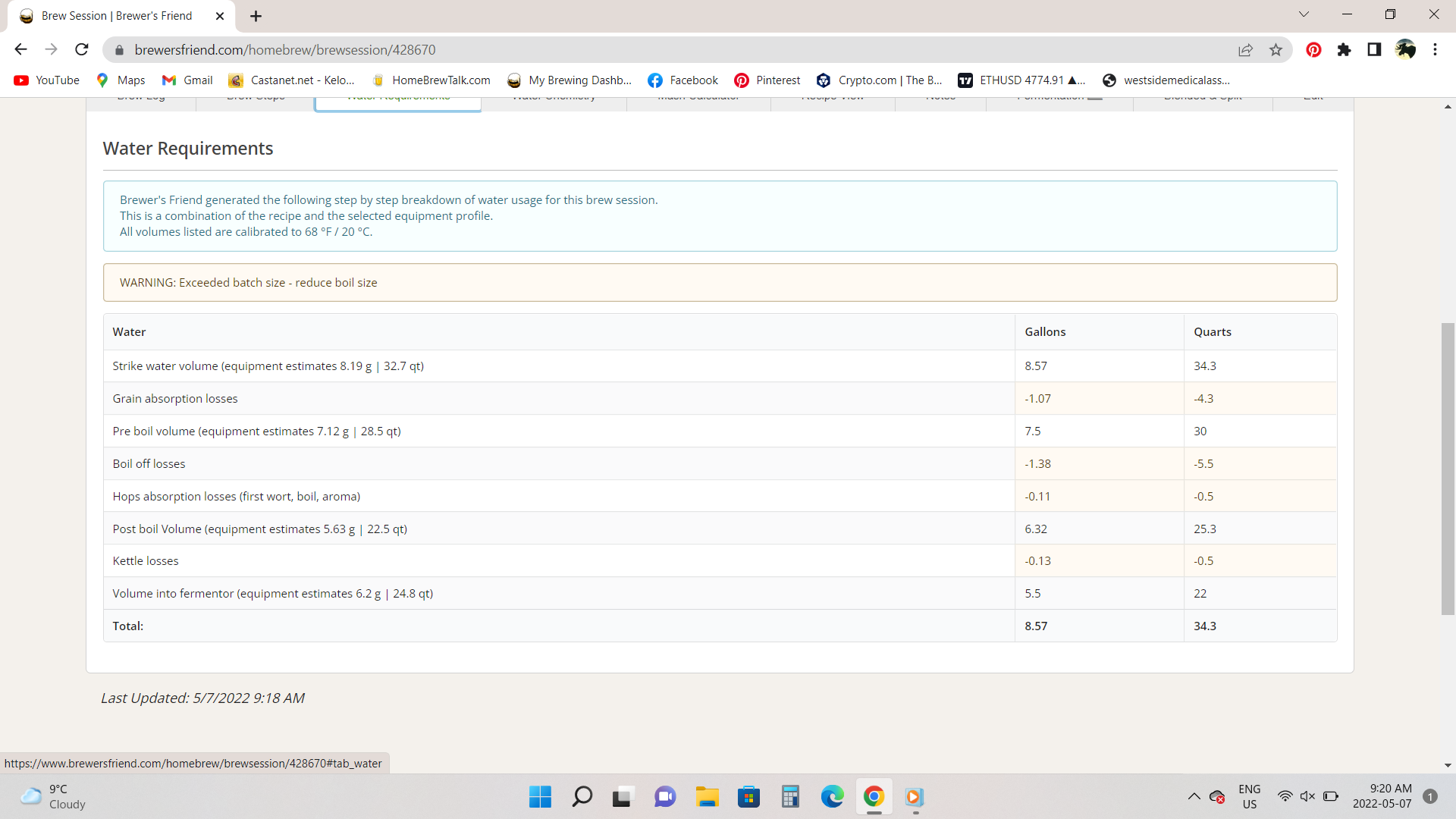Viewport: 1456px width, 819px height.
Task: Open the Crypto.com bookmark
Action: click(880, 80)
